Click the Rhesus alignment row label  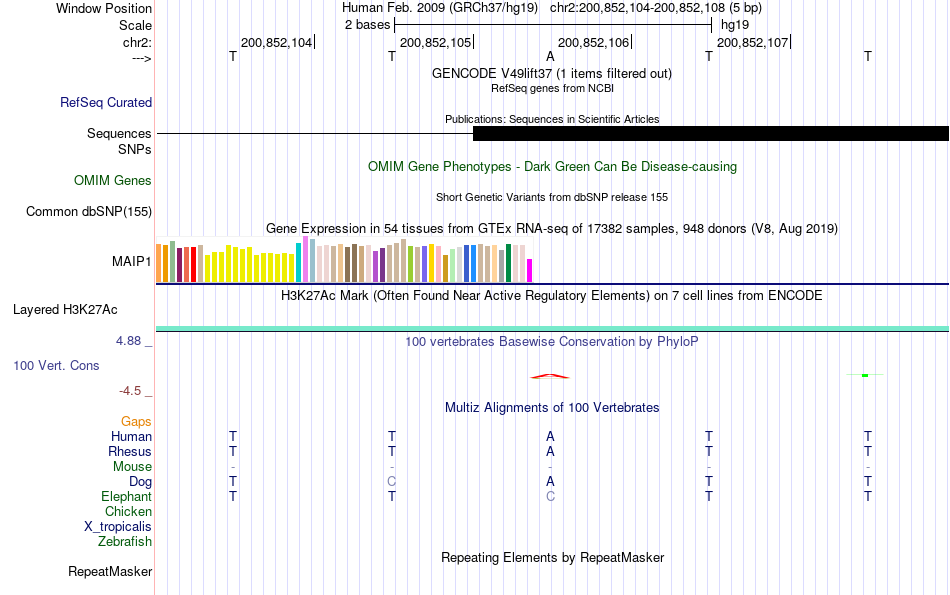pyautogui.click(x=130, y=451)
